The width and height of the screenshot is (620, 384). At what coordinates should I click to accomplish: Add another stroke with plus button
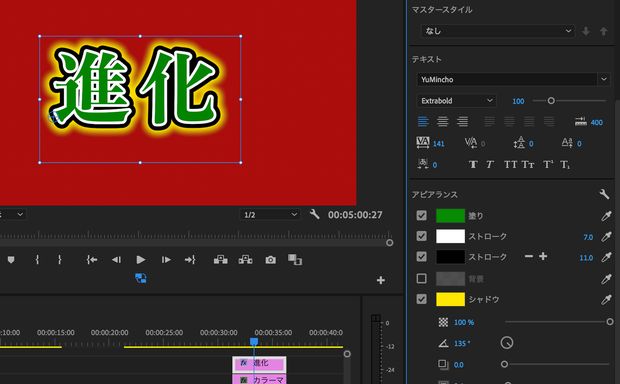click(543, 256)
